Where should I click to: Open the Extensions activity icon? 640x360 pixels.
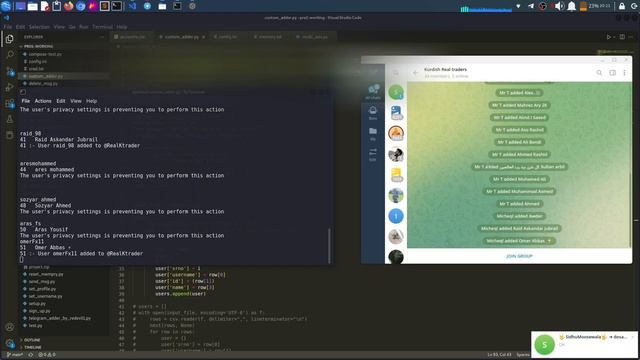[10, 104]
